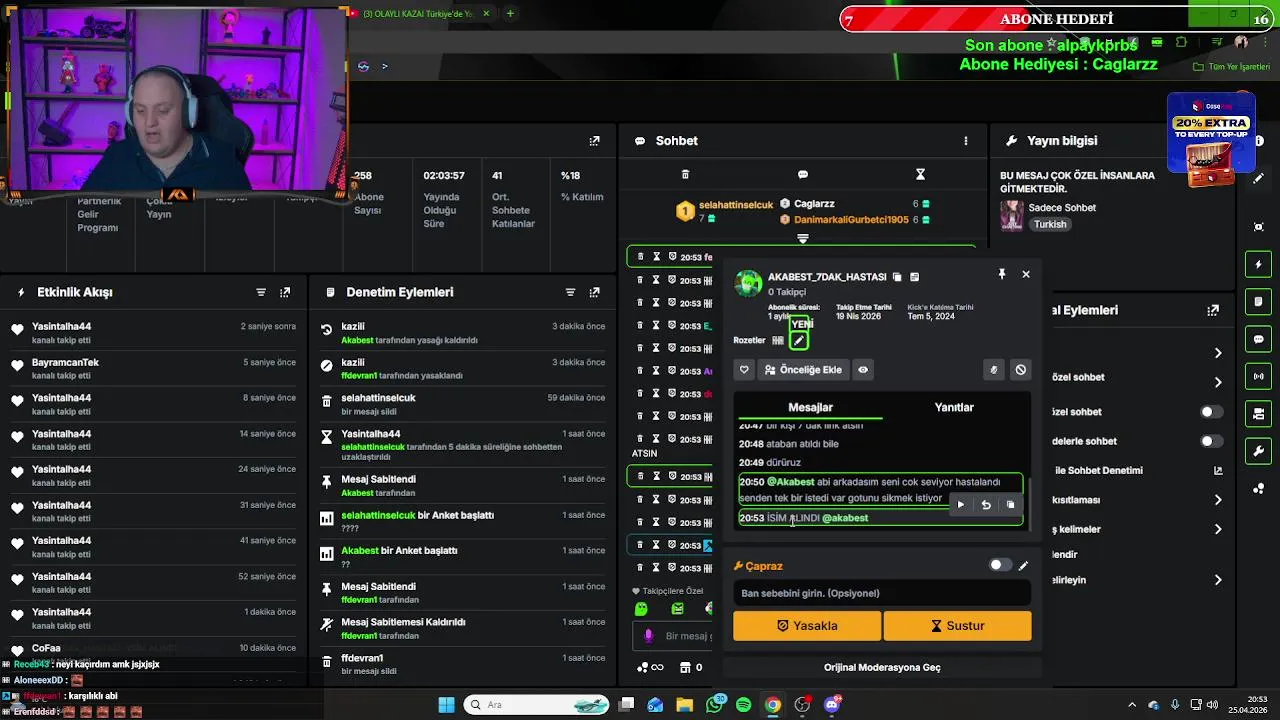Click the ban reason input field
The height and width of the screenshot is (720, 1280).
pyautogui.click(x=881, y=593)
